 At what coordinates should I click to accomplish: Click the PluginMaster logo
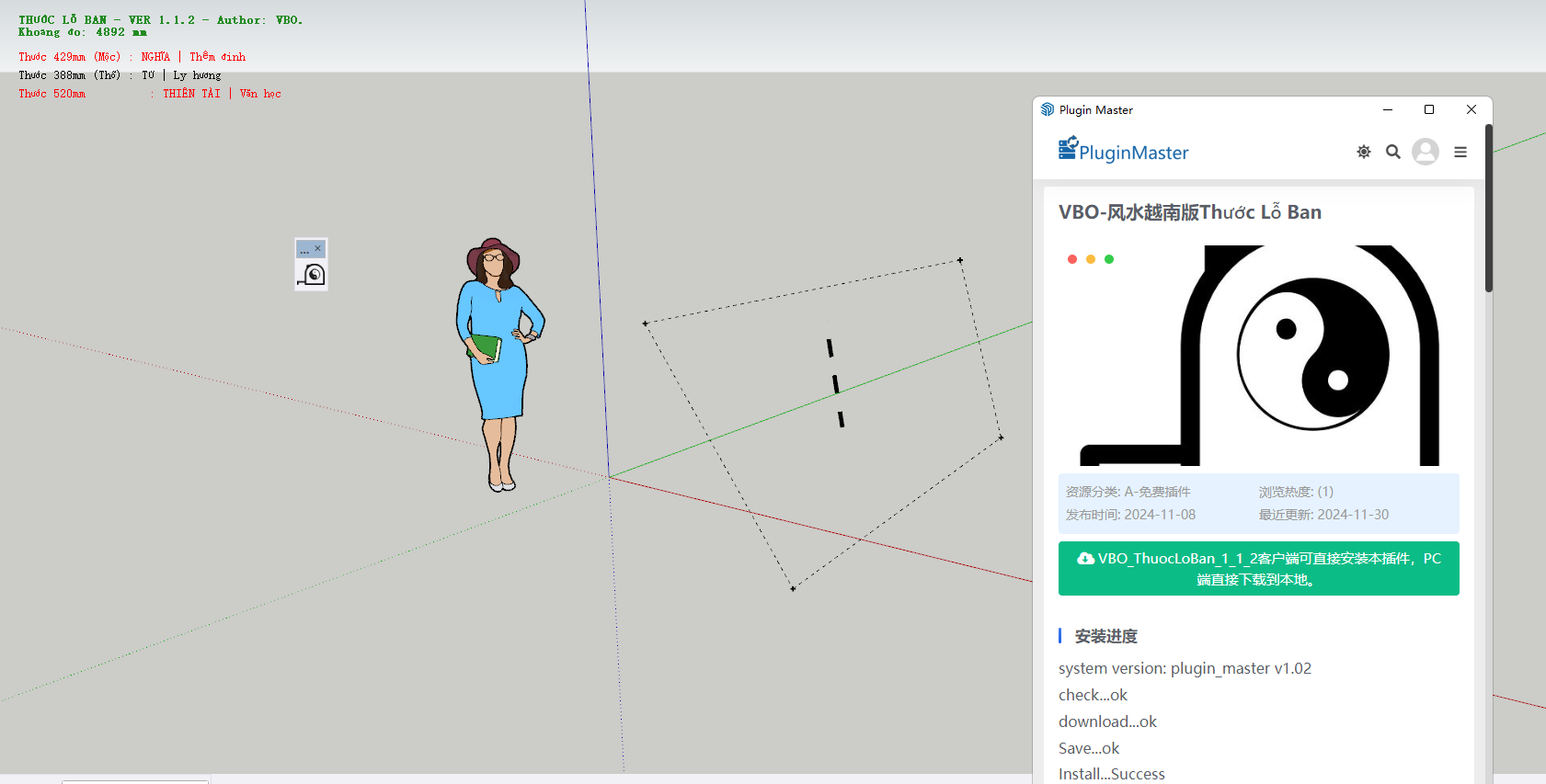pos(1123,151)
